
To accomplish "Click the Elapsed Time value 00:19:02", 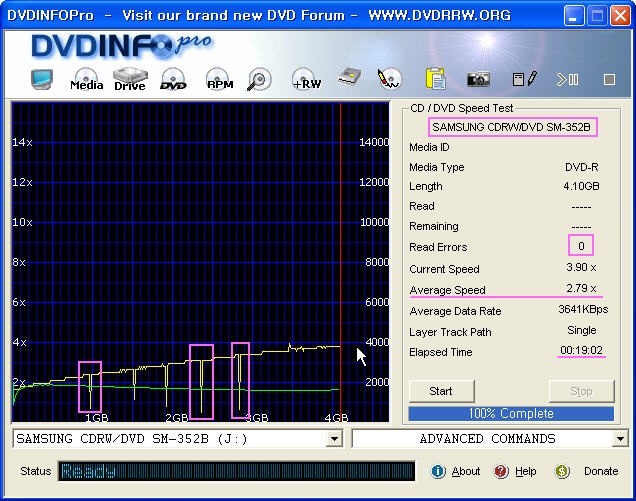I will pos(581,350).
